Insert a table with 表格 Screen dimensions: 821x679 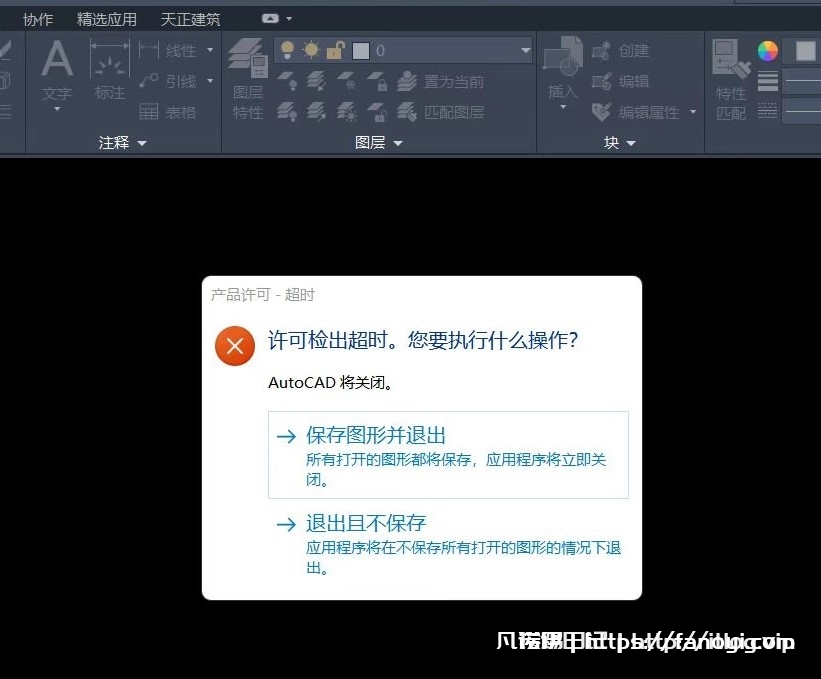pyautogui.click(x=168, y=112)
